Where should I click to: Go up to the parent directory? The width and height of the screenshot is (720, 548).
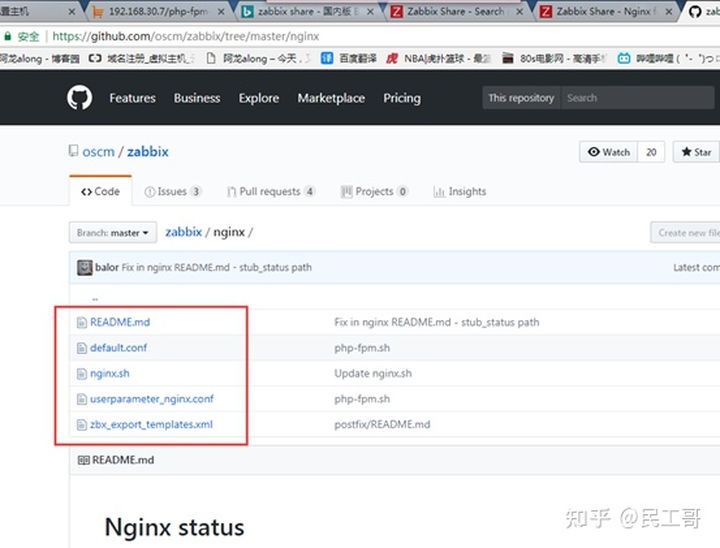click(95, 299)
